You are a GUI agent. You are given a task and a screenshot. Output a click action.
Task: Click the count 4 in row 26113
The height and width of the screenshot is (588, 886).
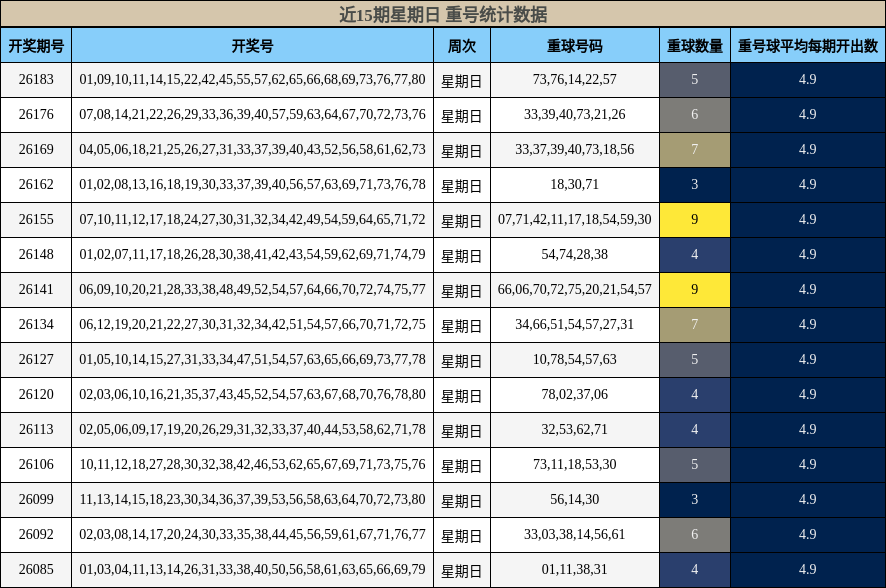click(694, 430)
